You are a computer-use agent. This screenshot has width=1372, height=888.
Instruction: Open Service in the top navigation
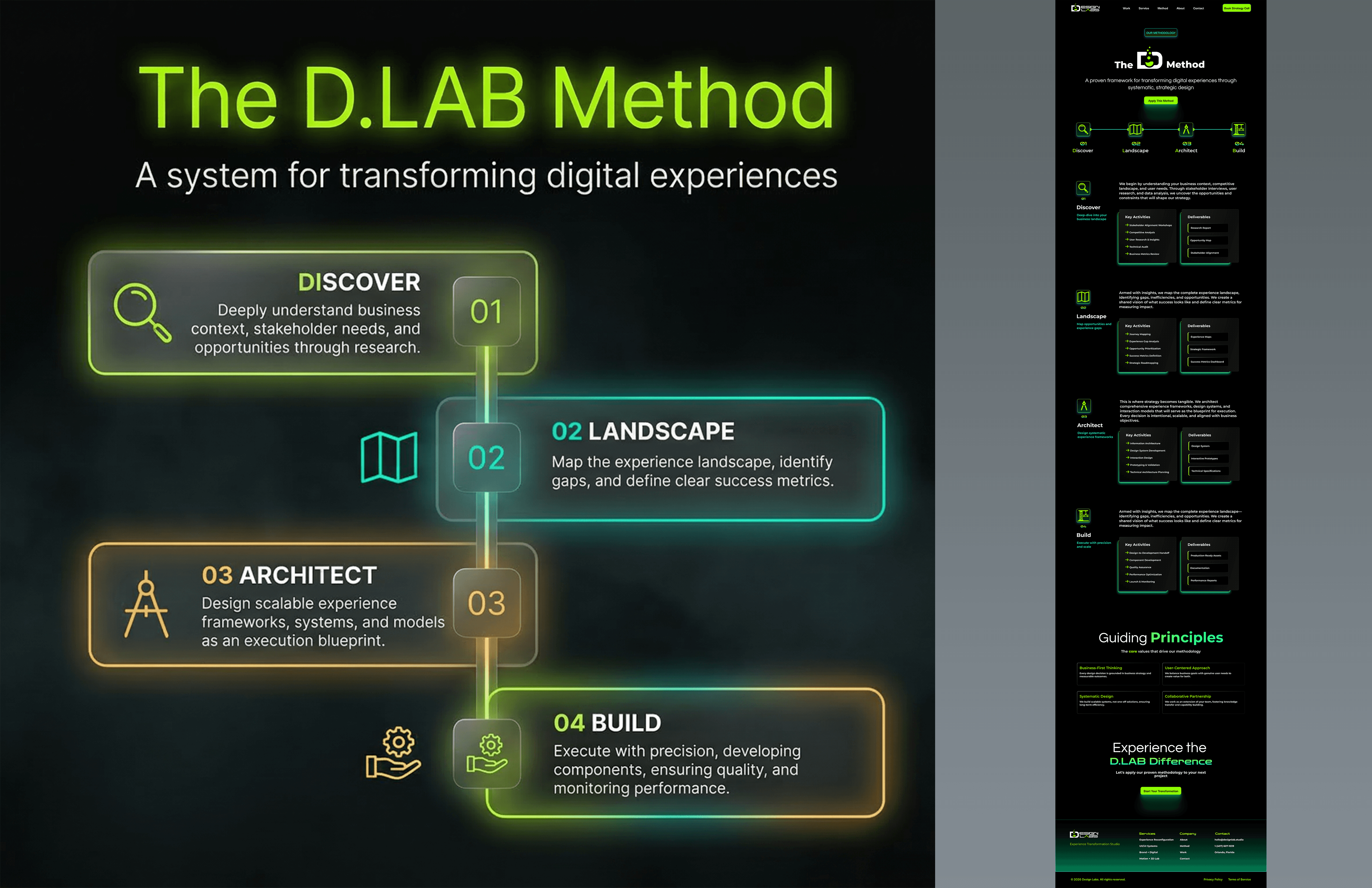pos(1144,8)
